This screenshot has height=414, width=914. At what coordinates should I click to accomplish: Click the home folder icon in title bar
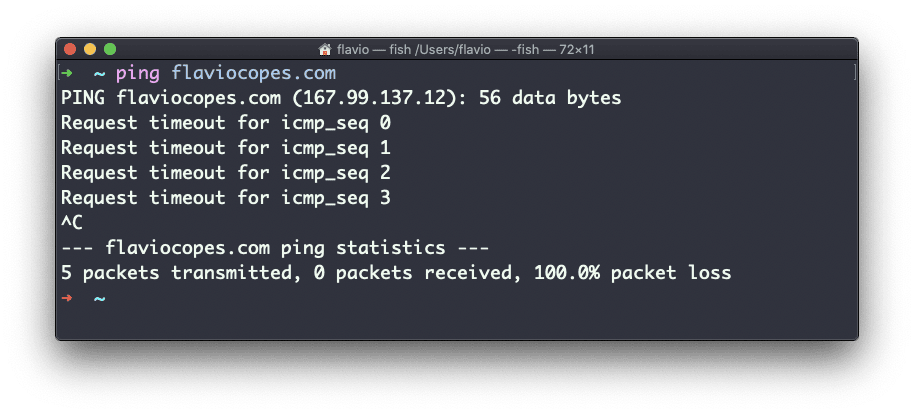point(325,50)
